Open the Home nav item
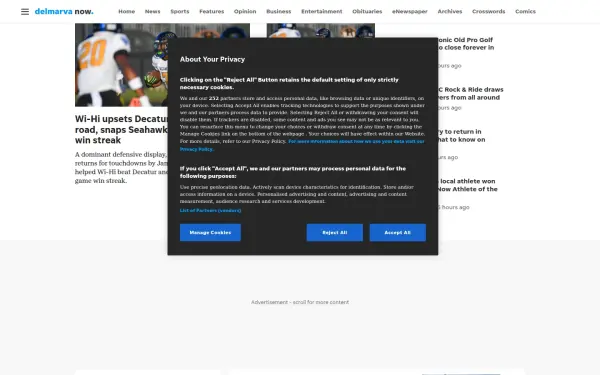 (x=127, y=11)
